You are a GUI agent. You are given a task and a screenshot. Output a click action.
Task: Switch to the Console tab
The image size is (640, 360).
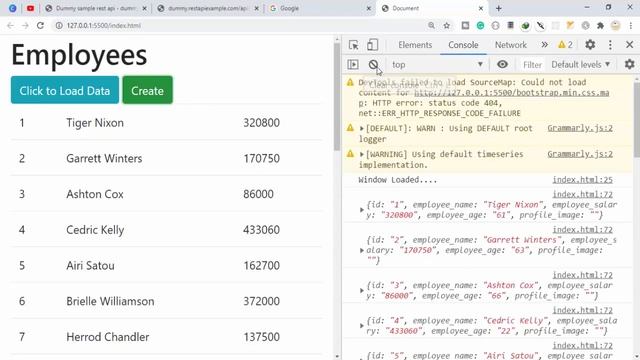click(x=463, y=45)
